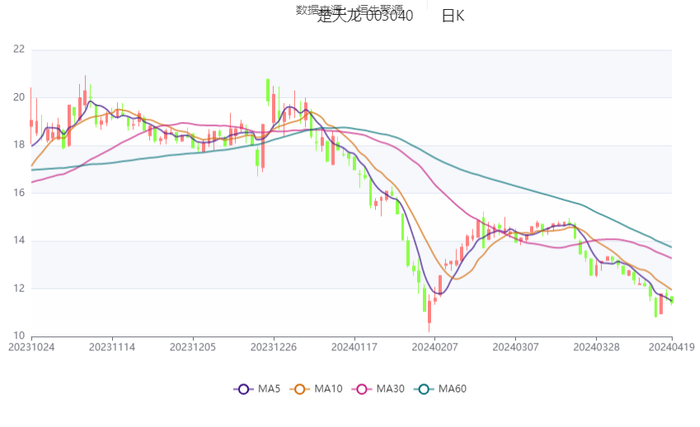700x427 pixels.
Task: Select the 日K label in the title
Action: coord(453,16)
